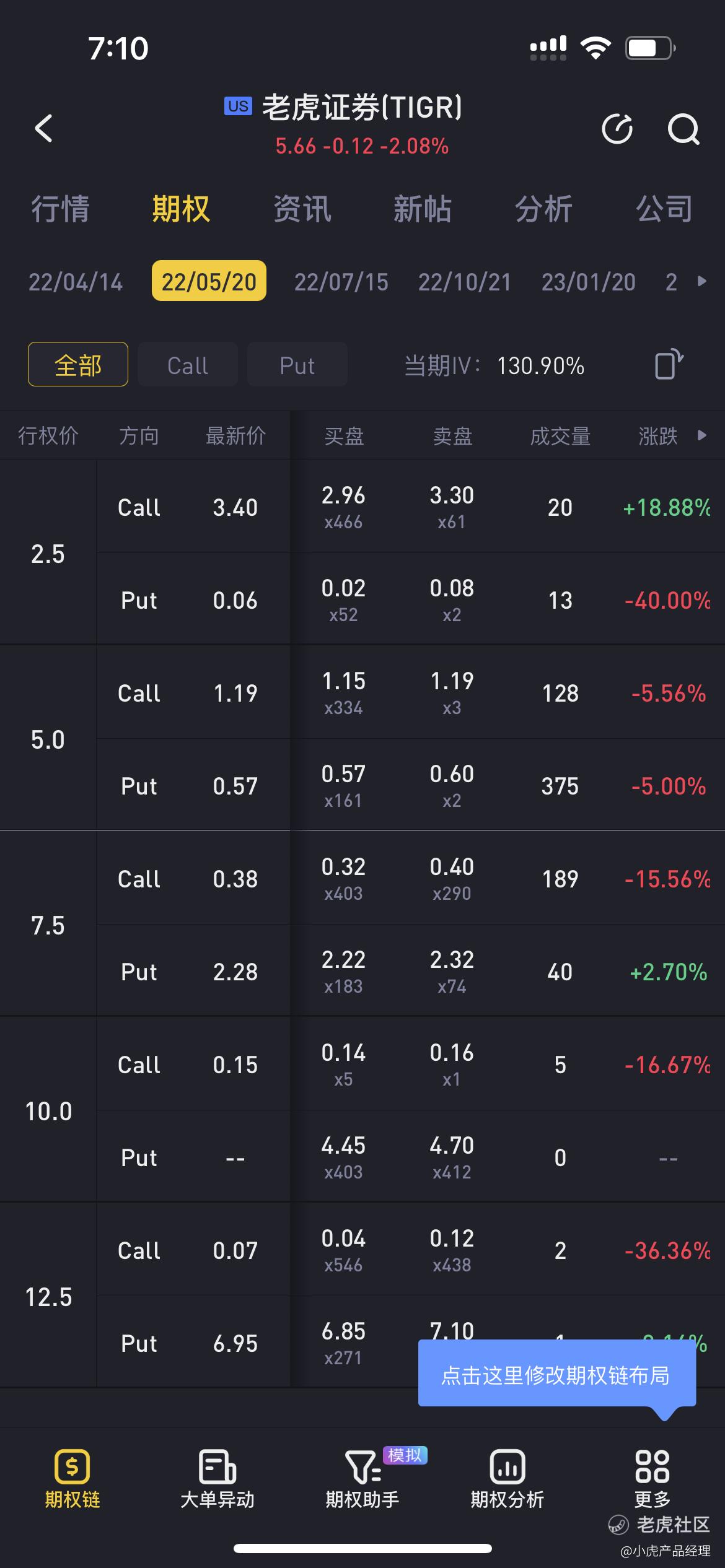Image resolution: width=725 pixels, height=1568 pixels.
Task: Select expiry date 22/10/21
Action: 464,282
